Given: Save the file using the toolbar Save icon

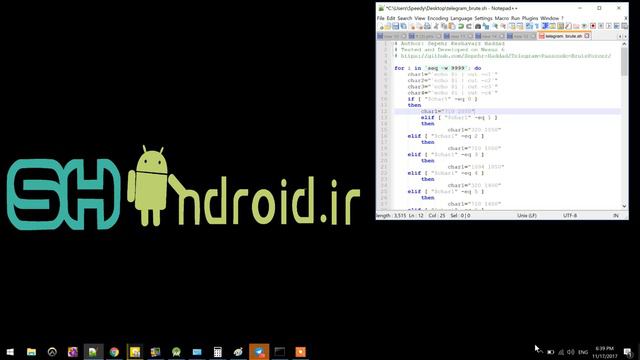Looking at the screenshot, I should tap(395, 26).
